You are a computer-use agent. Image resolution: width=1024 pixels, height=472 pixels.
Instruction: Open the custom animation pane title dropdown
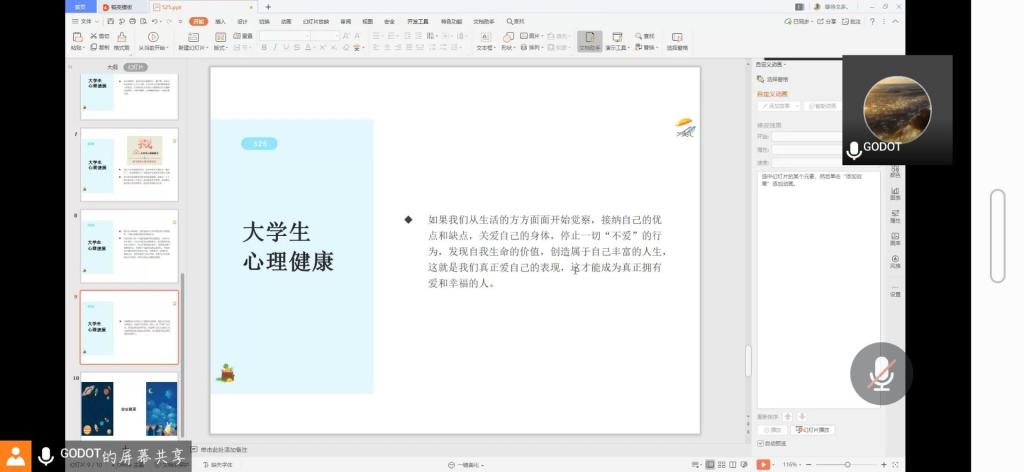(773, 64)
